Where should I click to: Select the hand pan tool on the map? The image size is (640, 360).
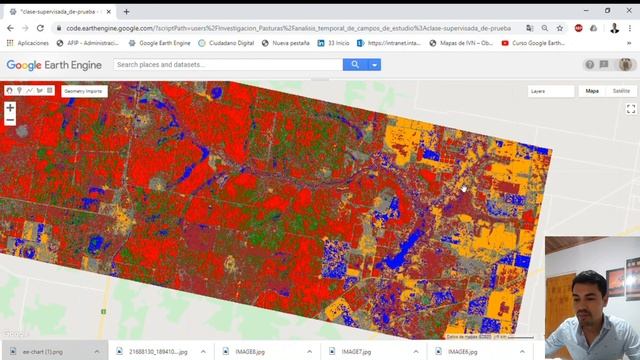tap(9, 90)
